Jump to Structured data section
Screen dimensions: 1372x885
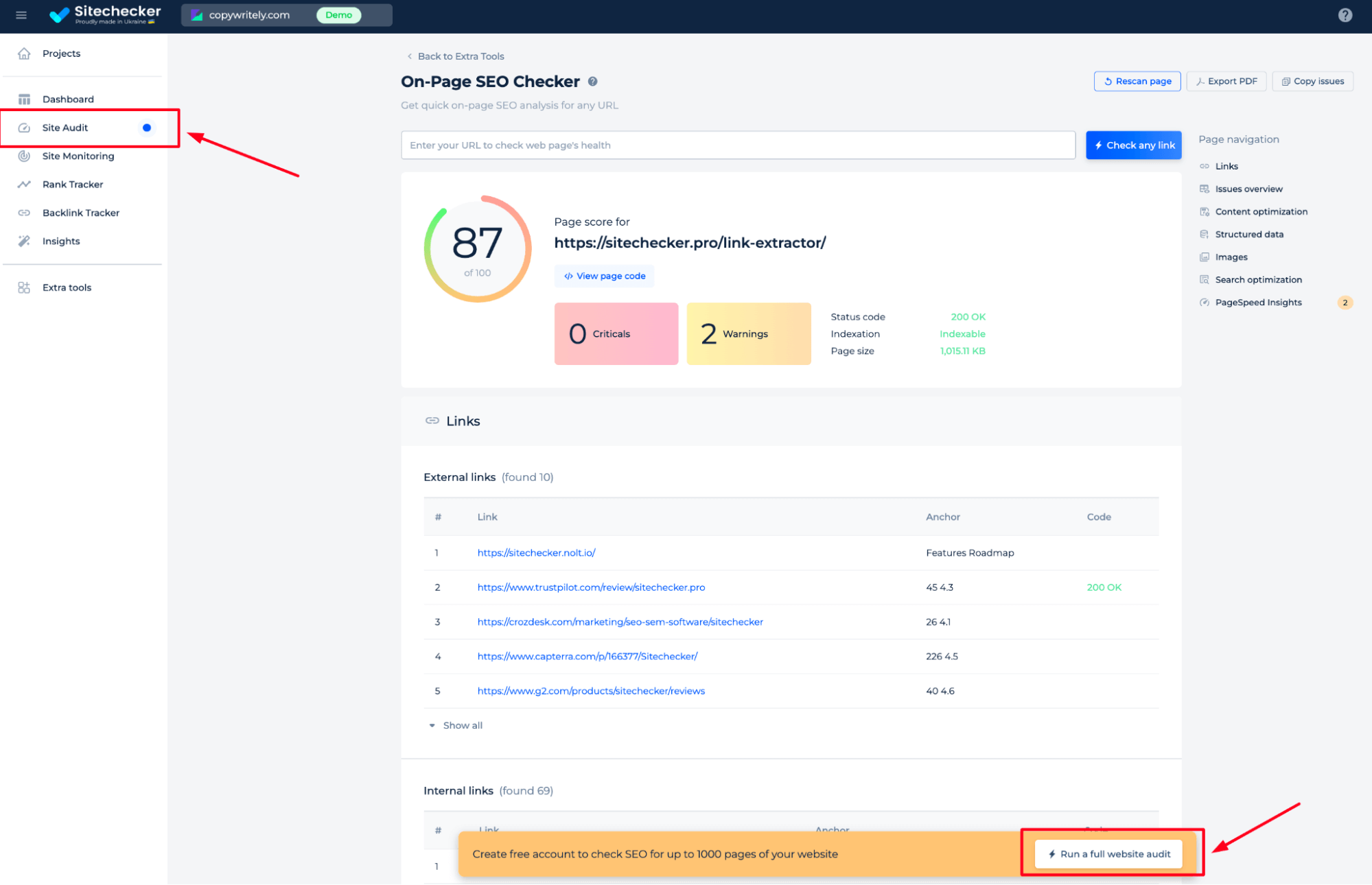[1249, 234]
